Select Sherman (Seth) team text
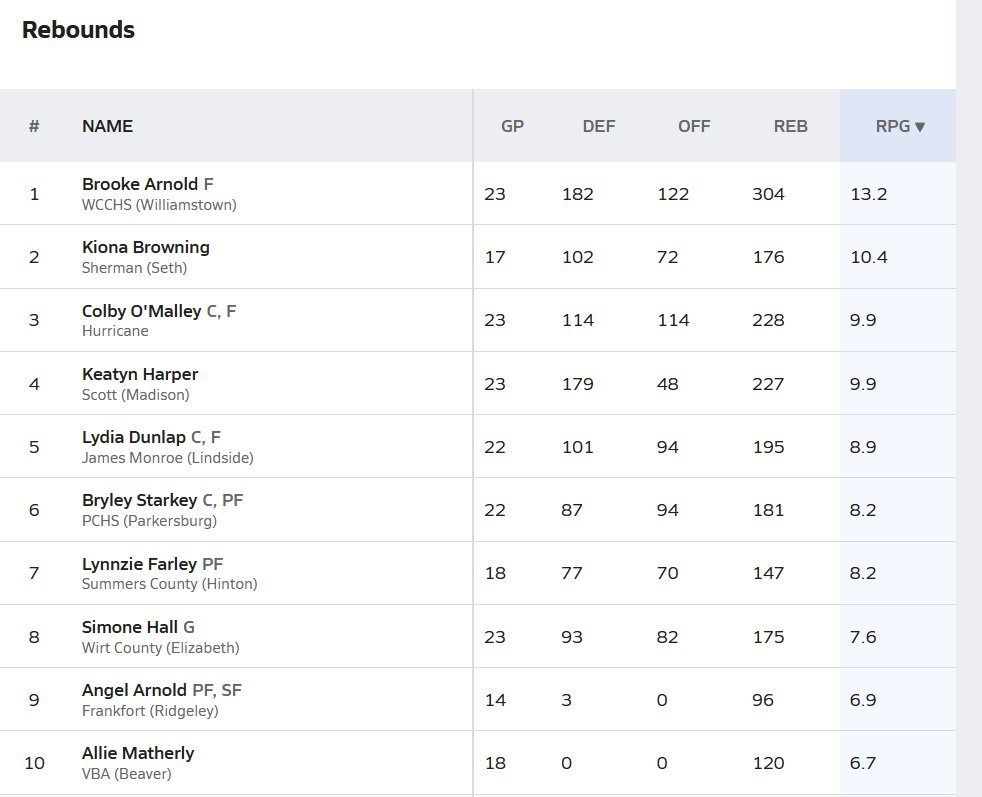 [134, 268]
